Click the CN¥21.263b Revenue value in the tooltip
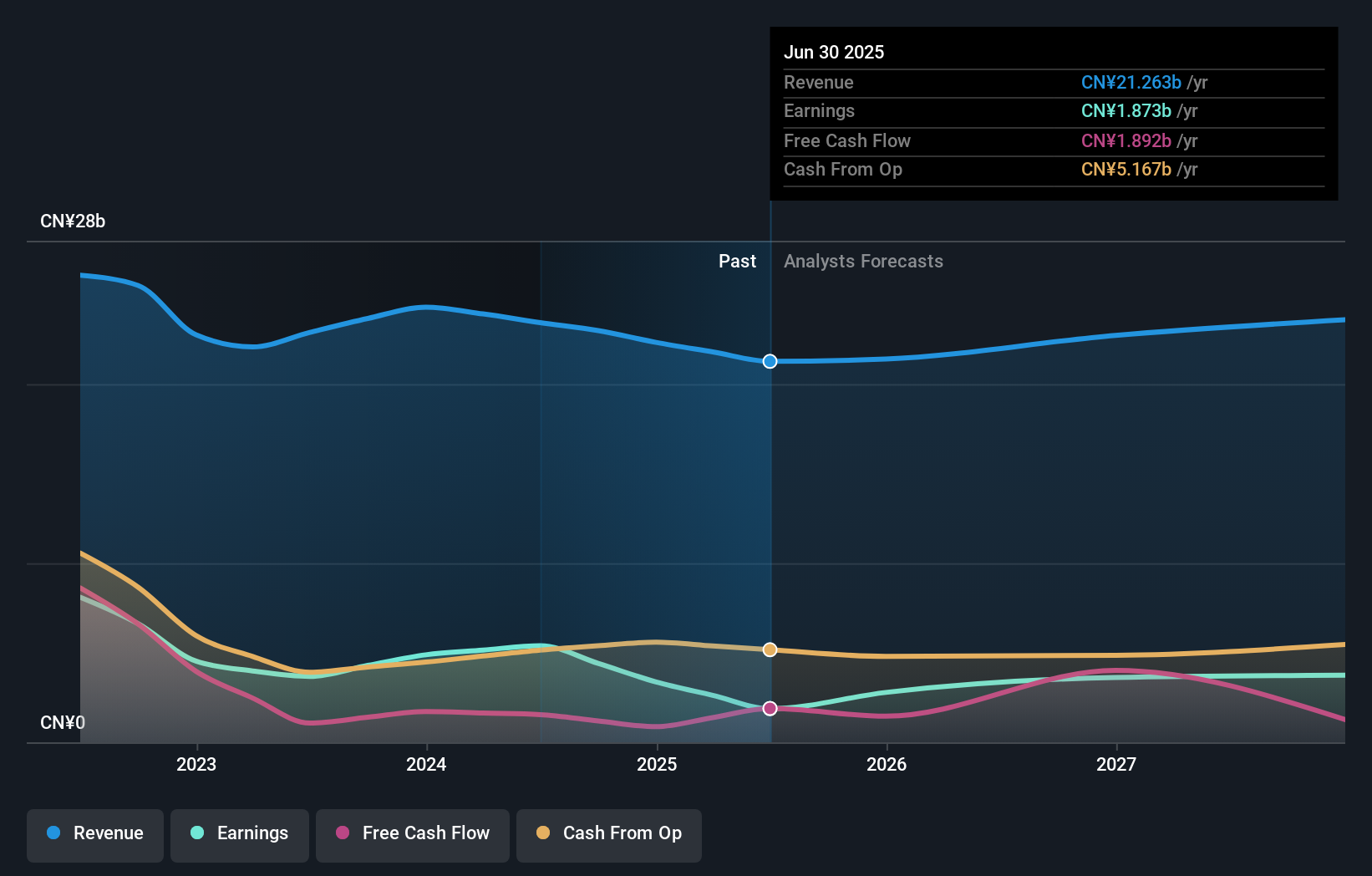Screen dimensions: 1372x876 1131,83
